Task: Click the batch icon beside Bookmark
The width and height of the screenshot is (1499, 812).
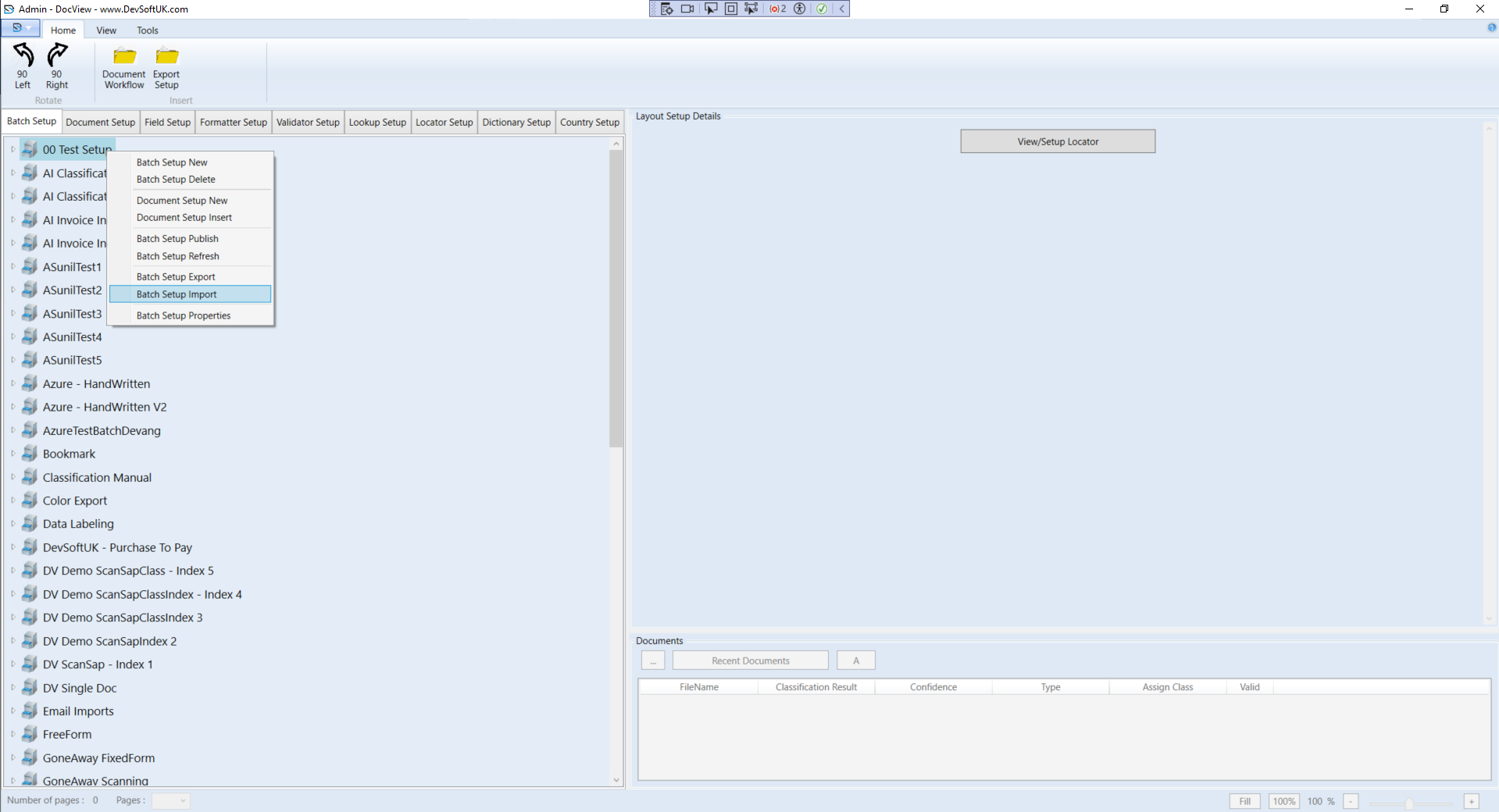Action: click(x=30, y=454)
